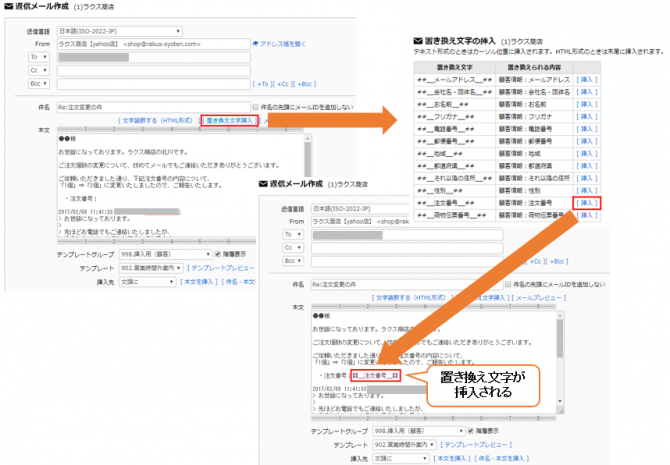Click the Cc address field in upper-left window
The image size is (670, 465).
(153, 71)
